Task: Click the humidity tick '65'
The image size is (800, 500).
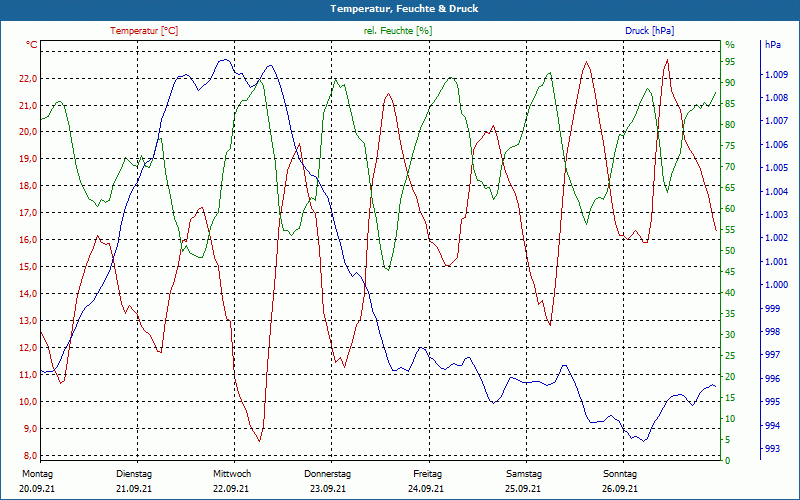Action: point(730,188)
